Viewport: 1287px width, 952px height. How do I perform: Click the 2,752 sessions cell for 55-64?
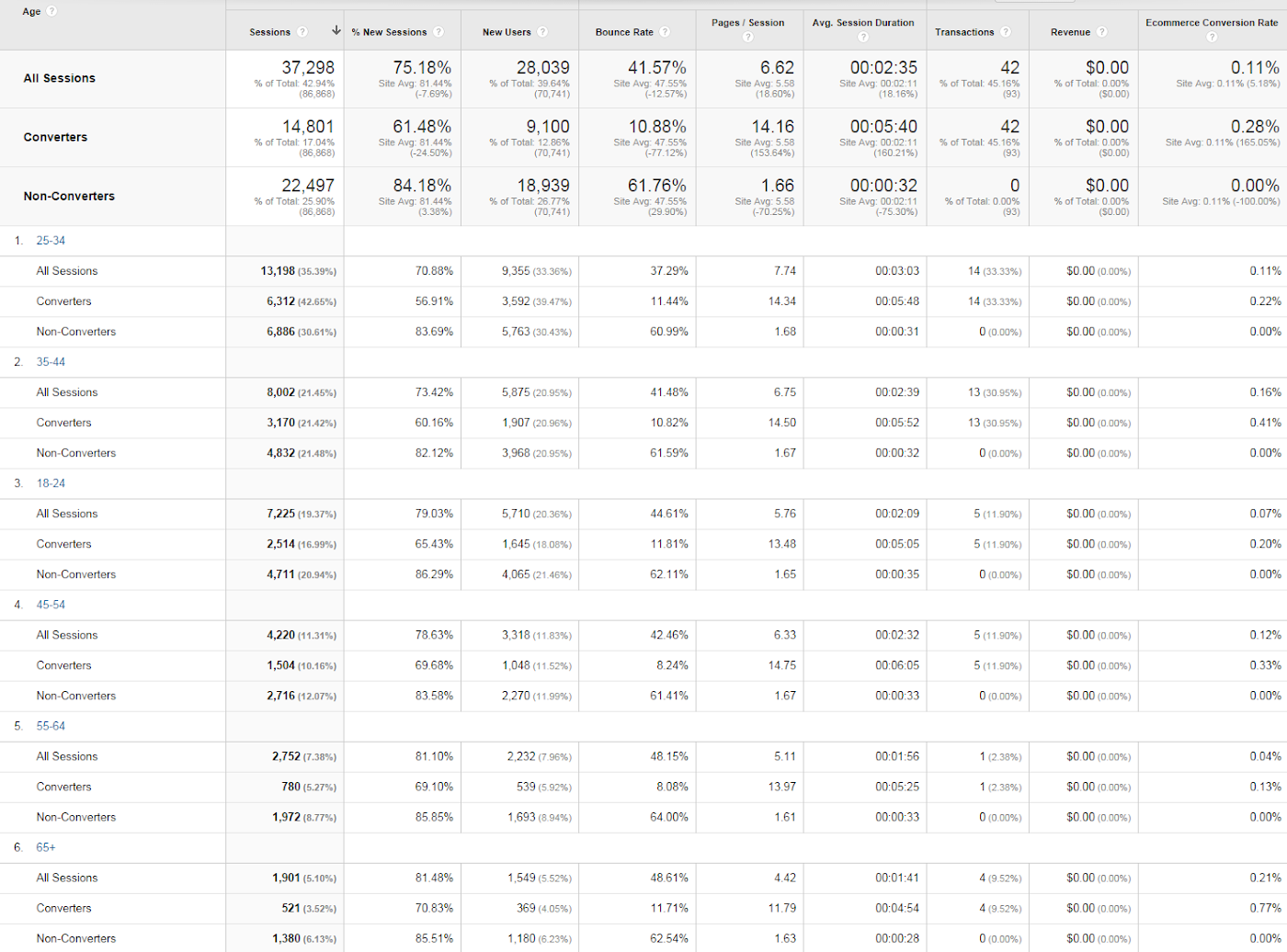[x=286, y=756]
